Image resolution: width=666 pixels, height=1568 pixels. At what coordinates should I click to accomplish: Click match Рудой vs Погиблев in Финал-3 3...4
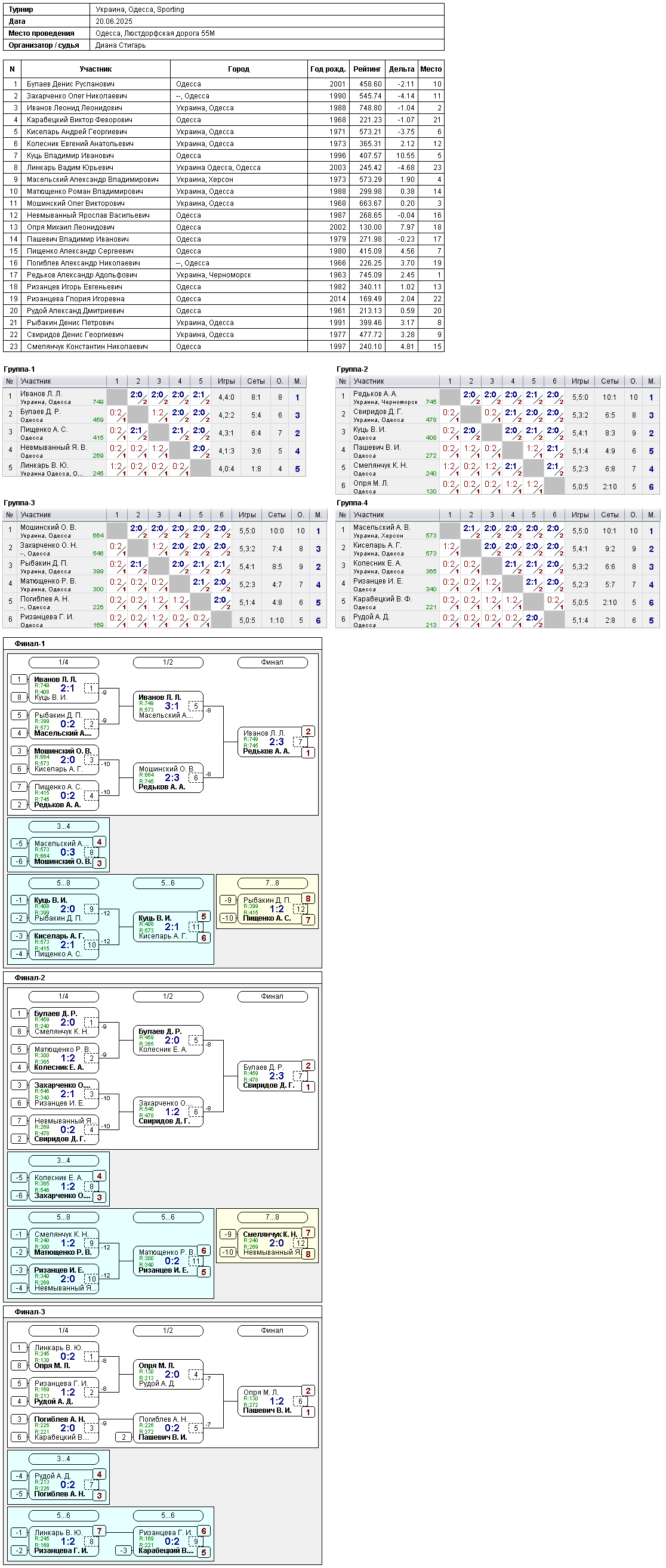point(64,1485)
